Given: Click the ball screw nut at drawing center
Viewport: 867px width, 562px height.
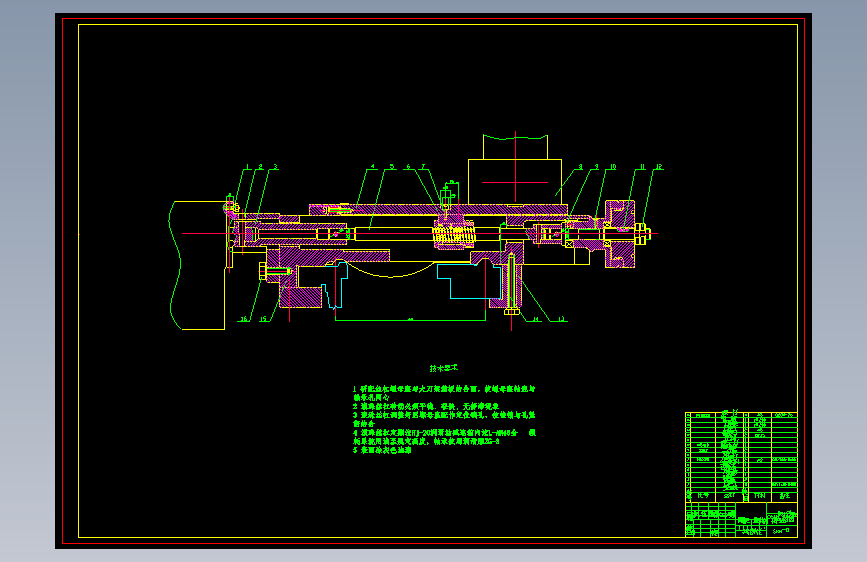Looking at the screenshot, I should 454,235.
